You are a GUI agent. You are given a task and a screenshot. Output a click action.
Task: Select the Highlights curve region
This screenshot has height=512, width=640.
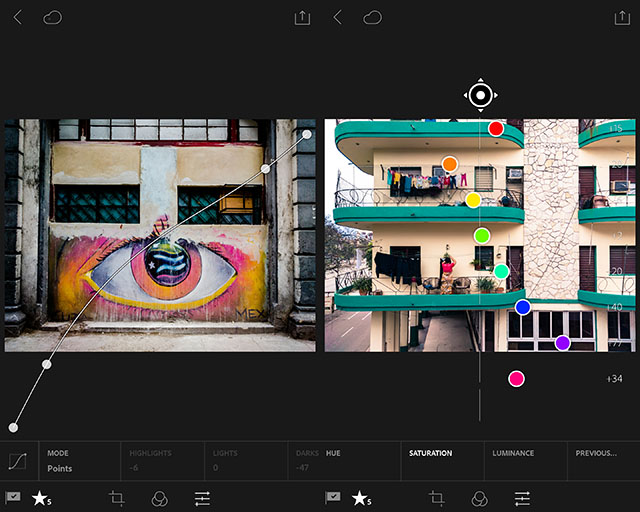[x=162, y=461]
